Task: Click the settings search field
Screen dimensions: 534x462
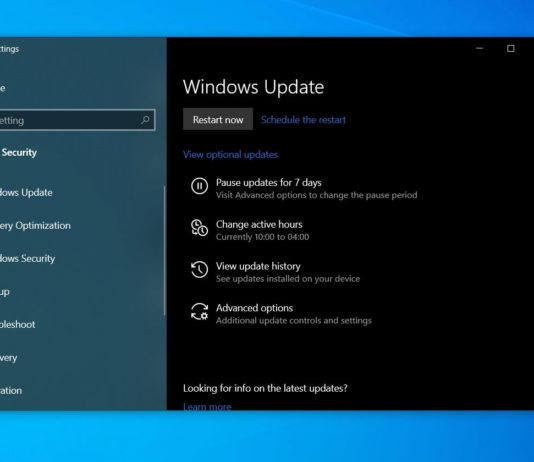Action: pyautogui.click(x=77, y=120)
